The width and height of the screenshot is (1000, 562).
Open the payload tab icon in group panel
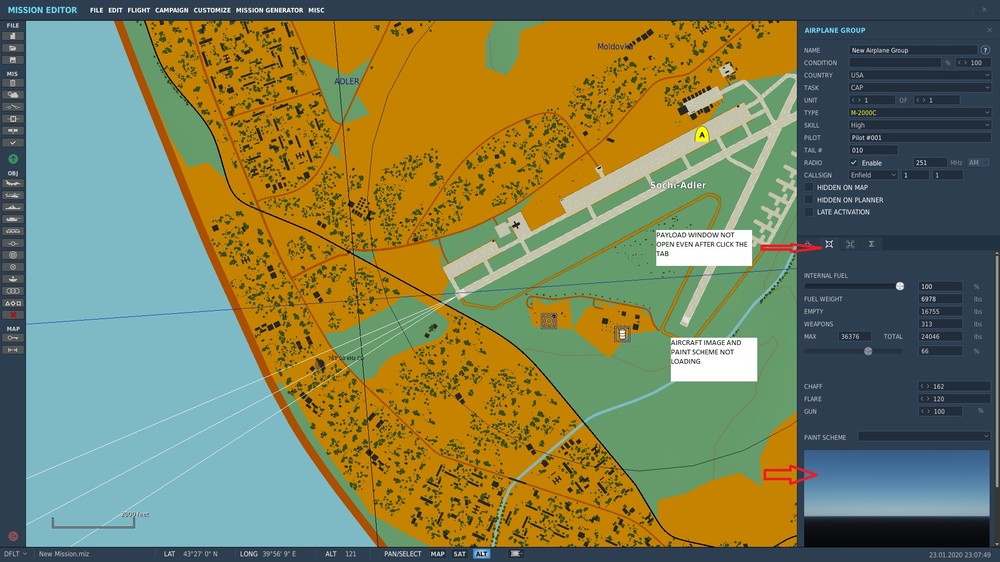[x=829, y=244]
